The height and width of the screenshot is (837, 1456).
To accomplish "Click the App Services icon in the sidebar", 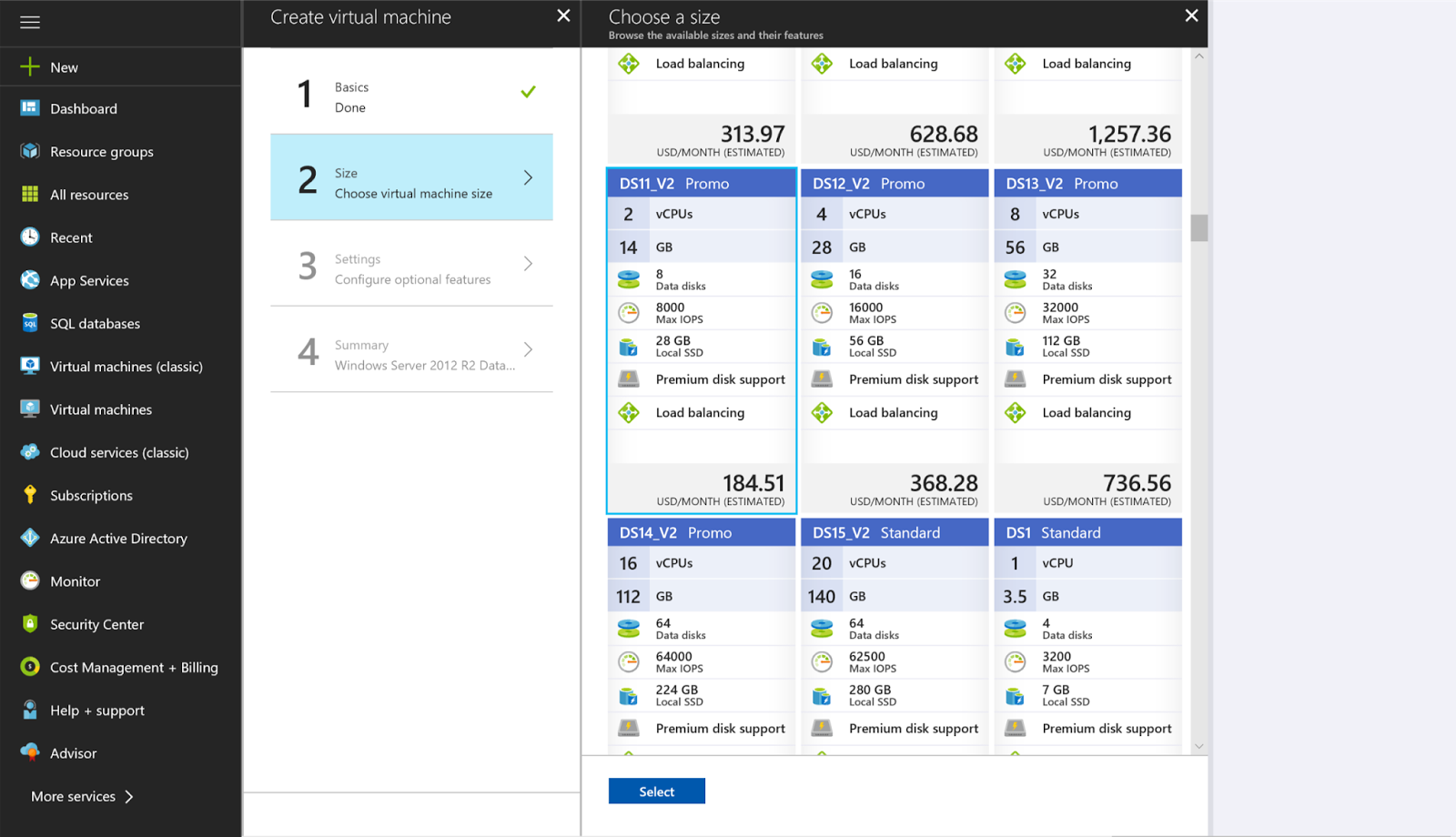I will coord(30,280).
